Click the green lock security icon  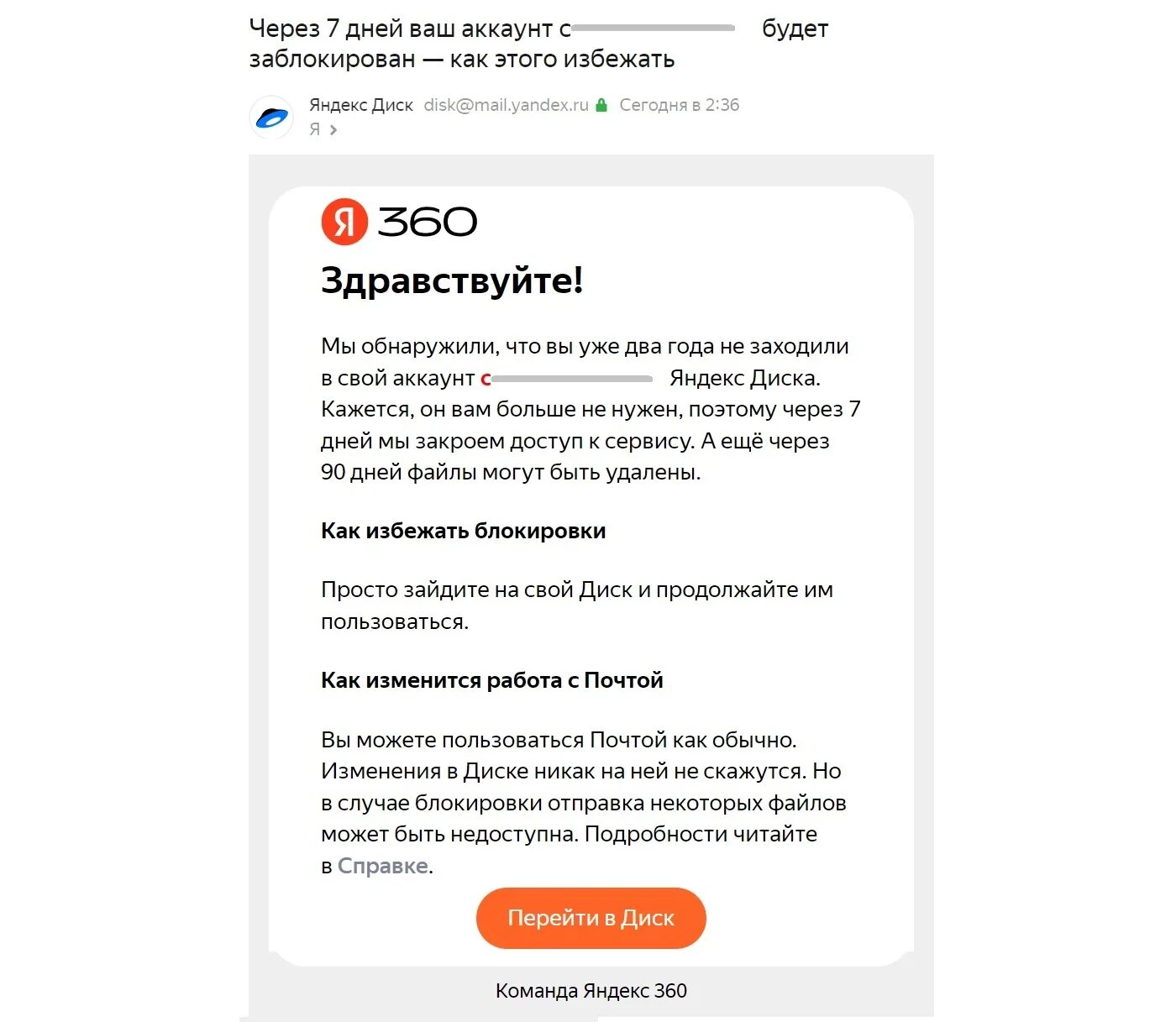(x=601, y=106)
